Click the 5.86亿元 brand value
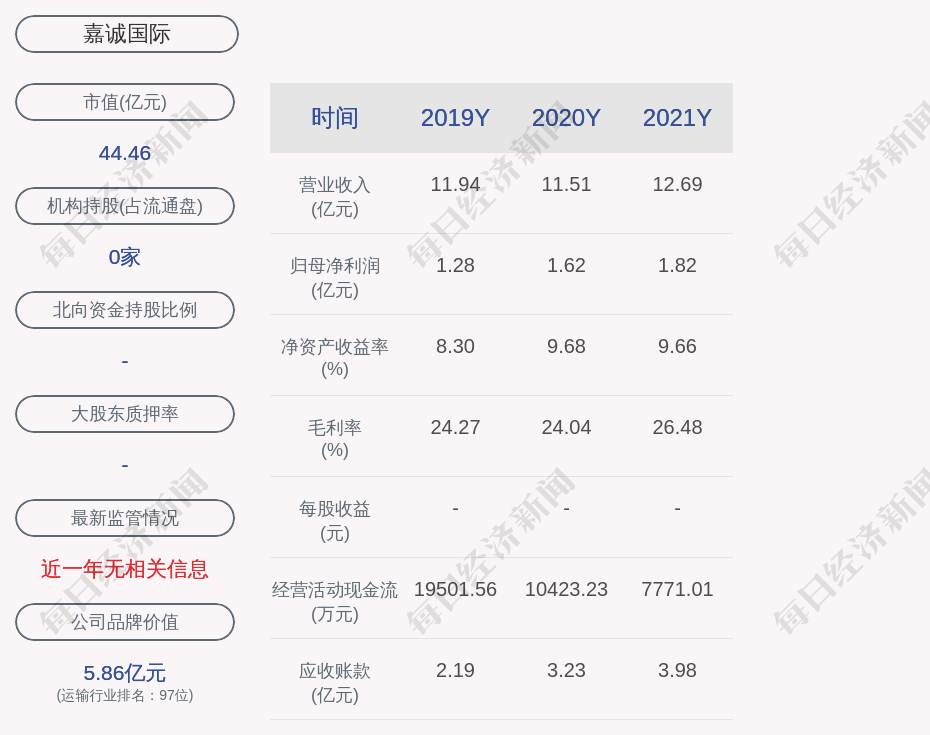This screenshot has height=735, width=930. coord(125,673)
